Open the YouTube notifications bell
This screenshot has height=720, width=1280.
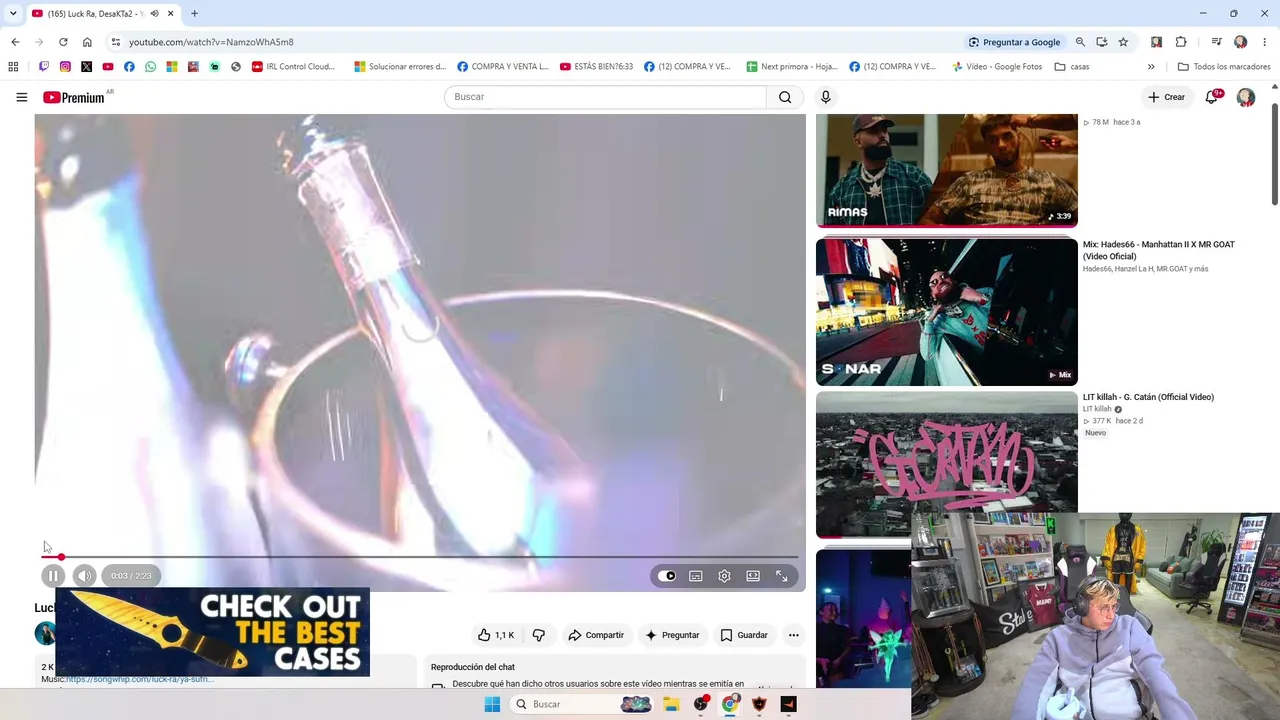click(1212, 97)
